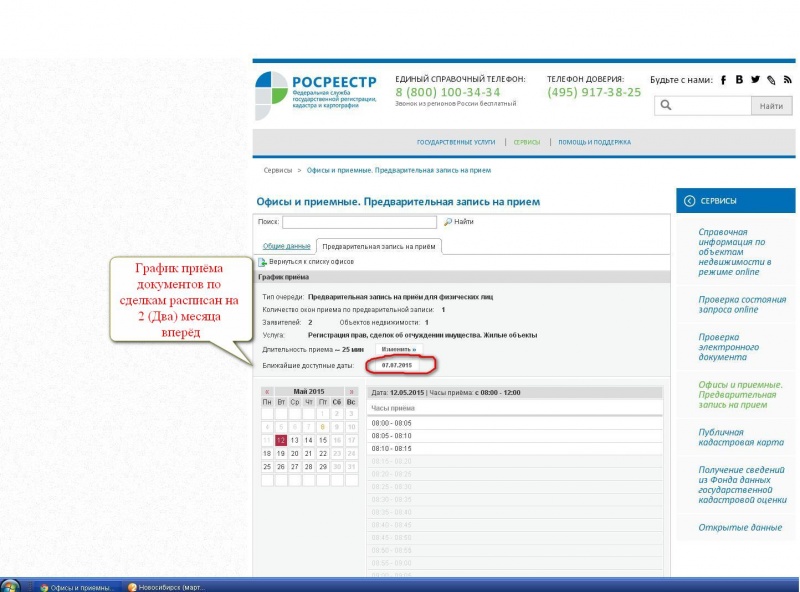Open the VKontakte social icon
The height and width of the screenshot is (592, 800).
tap(739, 80)
